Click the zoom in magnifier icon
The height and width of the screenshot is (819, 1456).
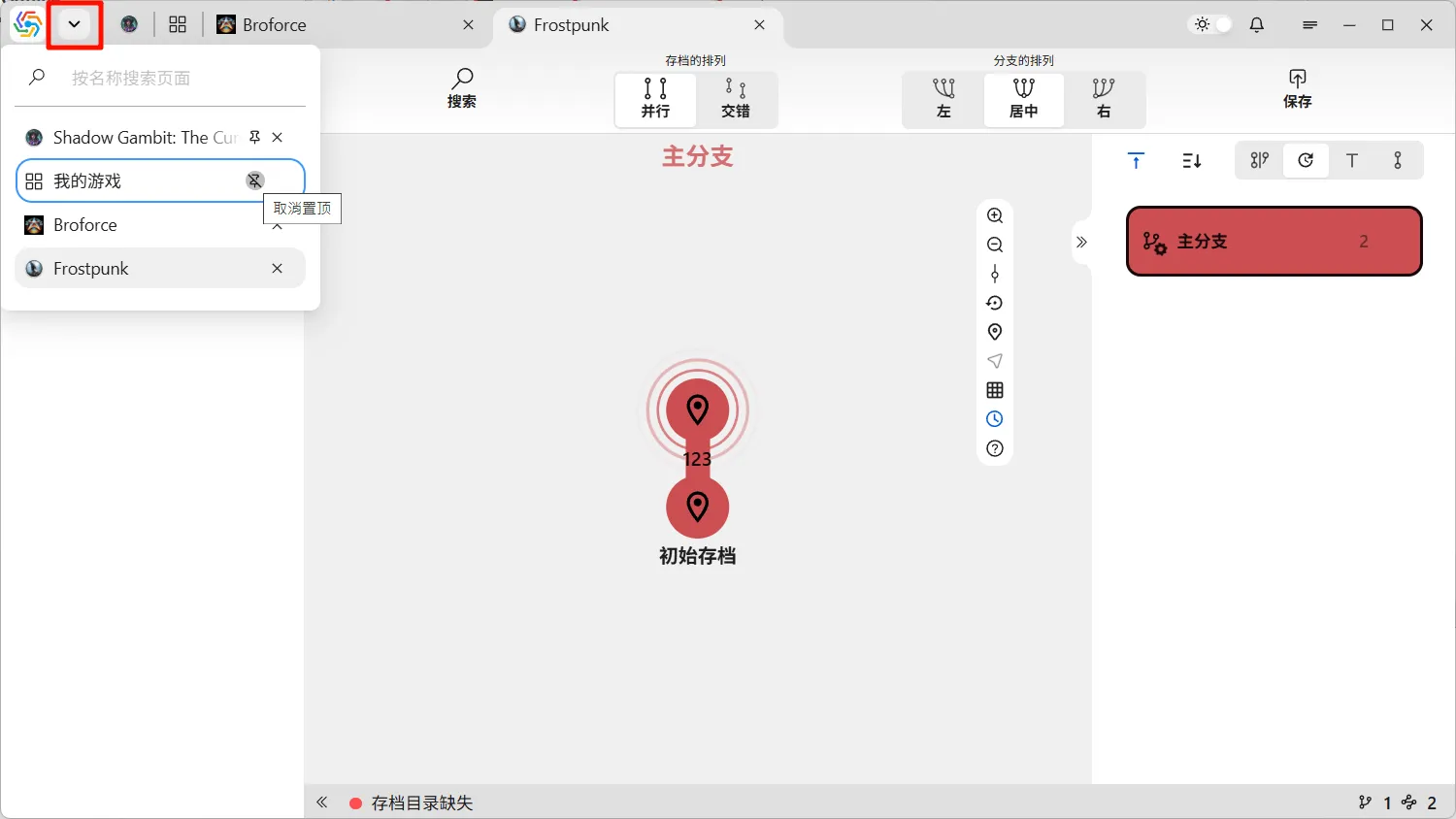[x=995, y=215]
